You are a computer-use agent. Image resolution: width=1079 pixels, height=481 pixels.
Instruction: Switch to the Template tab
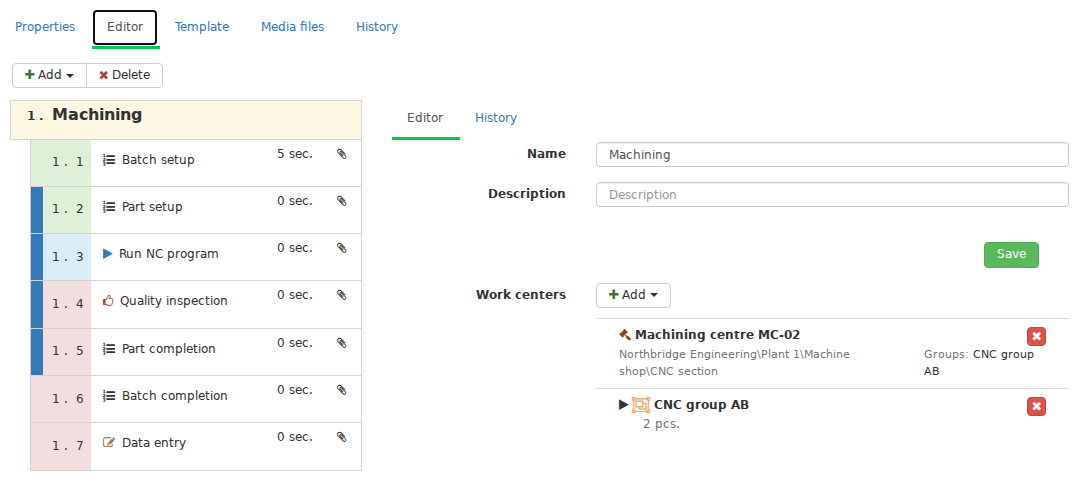[202, 27]
